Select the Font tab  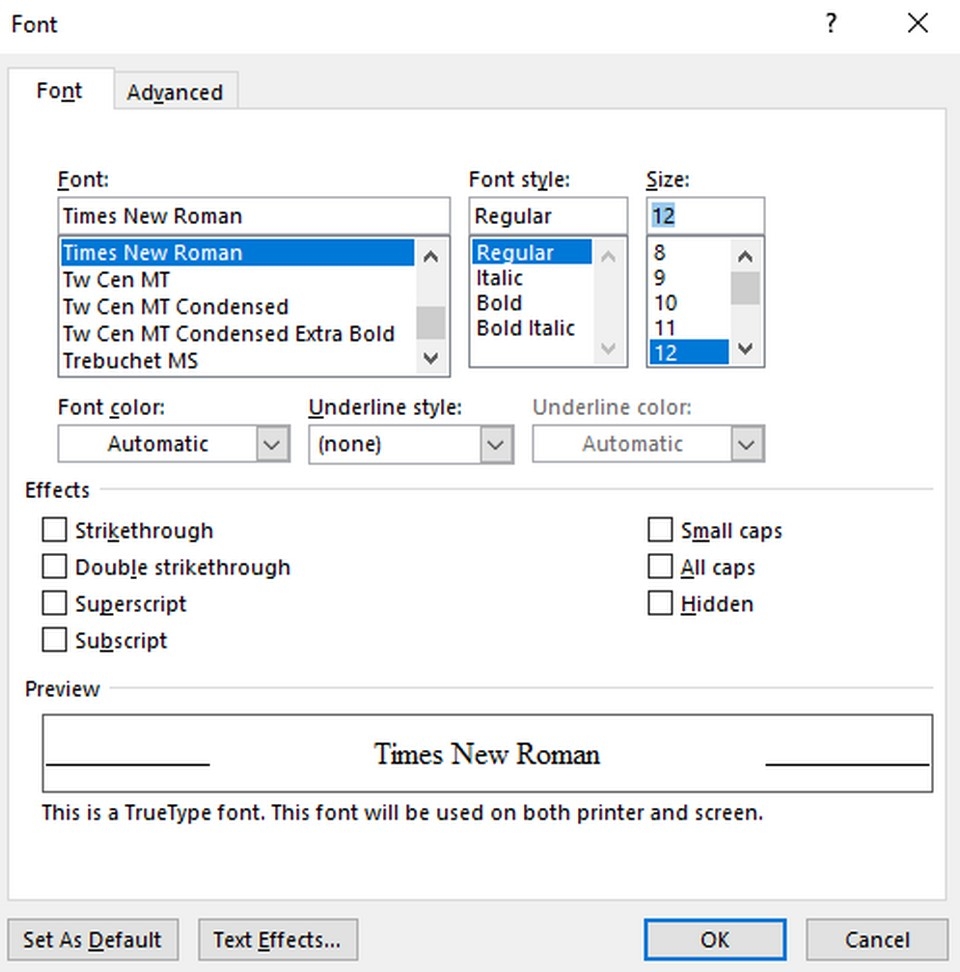click(60, 91)
